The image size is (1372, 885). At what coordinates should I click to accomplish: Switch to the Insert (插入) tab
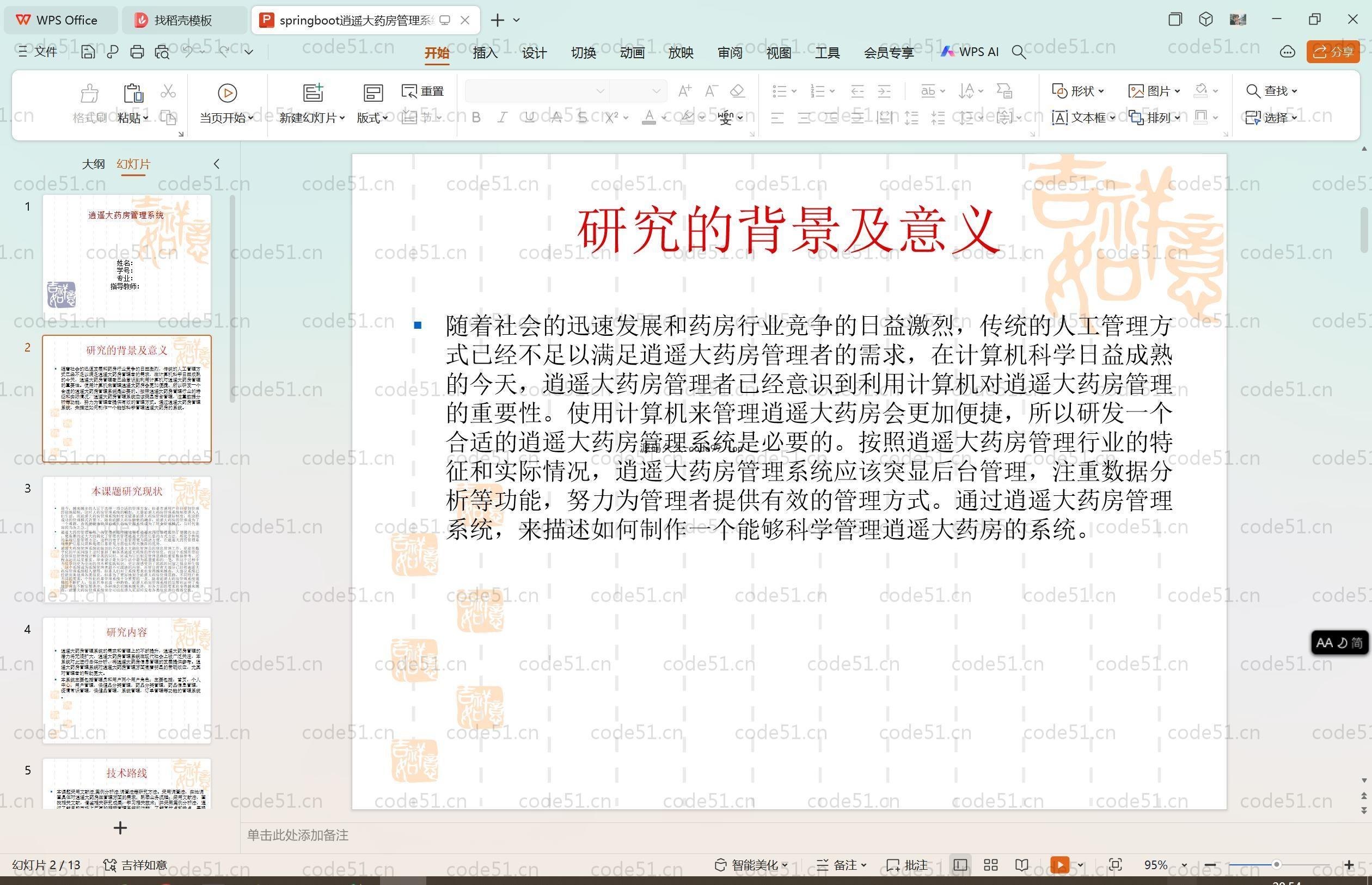[485, 53]
